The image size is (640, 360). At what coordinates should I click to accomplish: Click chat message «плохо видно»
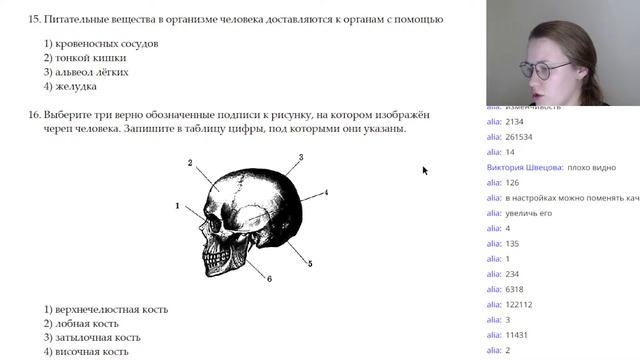pyautogui.click(x=591, y=167)
